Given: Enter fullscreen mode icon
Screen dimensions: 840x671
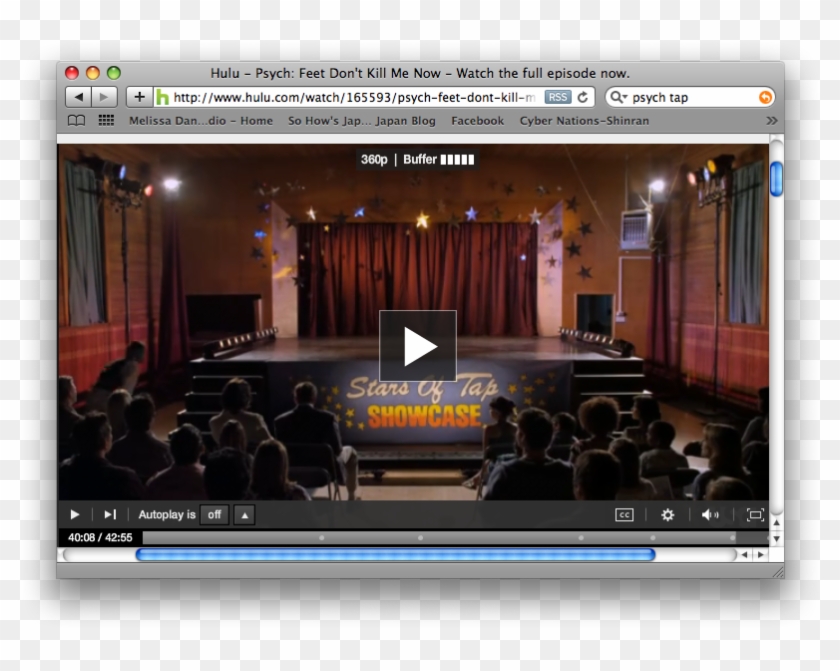Looking at the screenshot, I should (755, 515).
